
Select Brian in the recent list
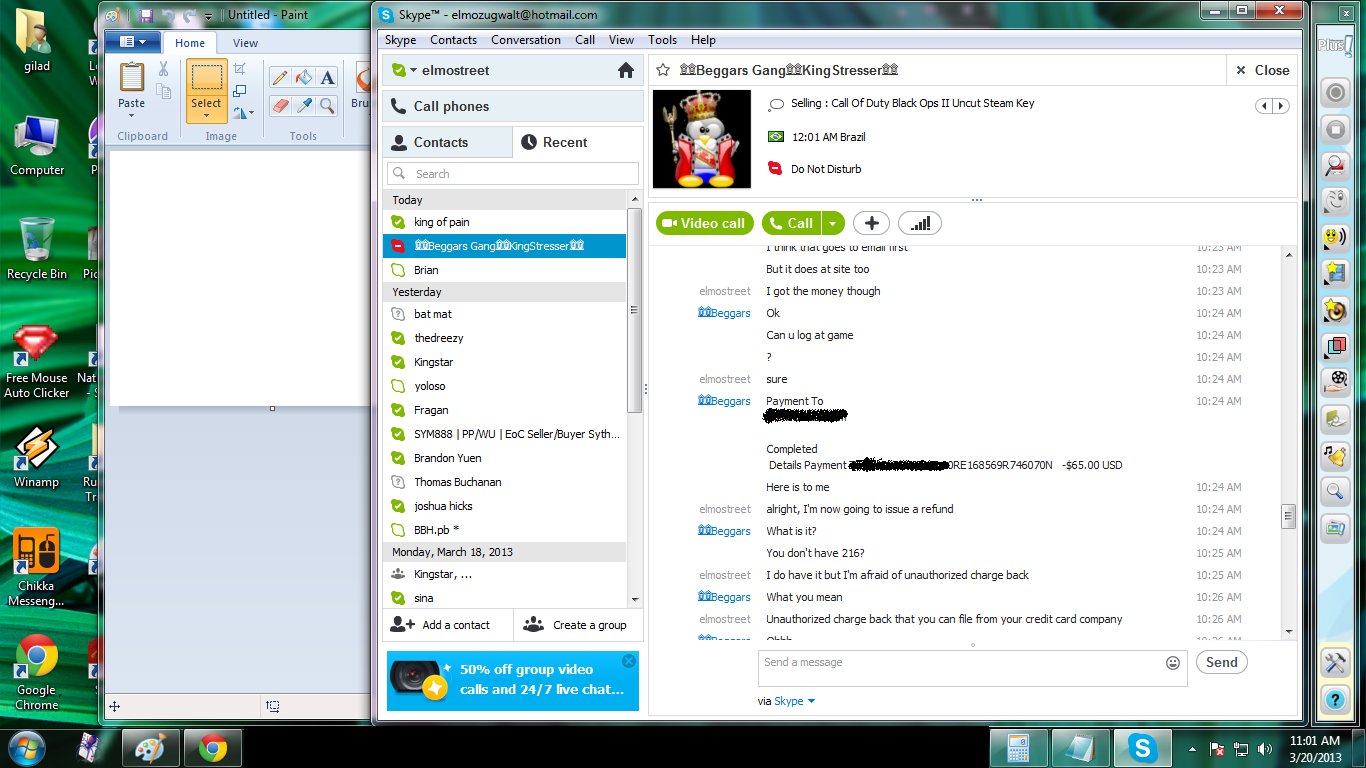pos(505,270)
